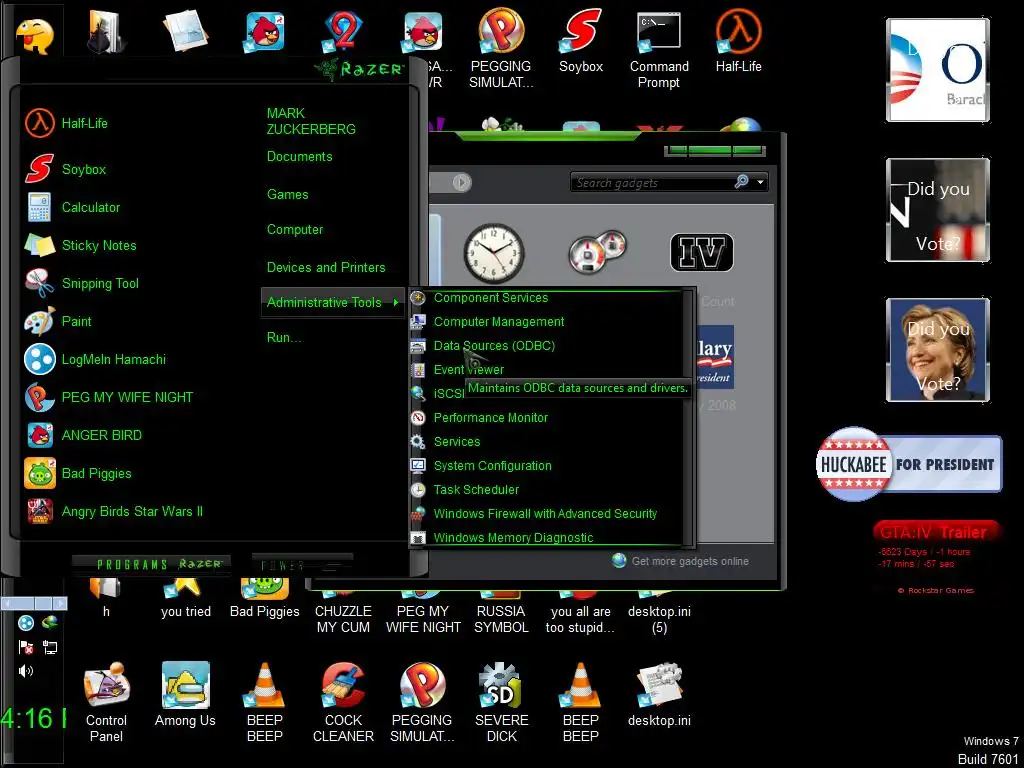Screen dimensions: 1024x768
Task: Click the POWER button in the start menu
Action: pyautogui.click(x=302, y=566)
